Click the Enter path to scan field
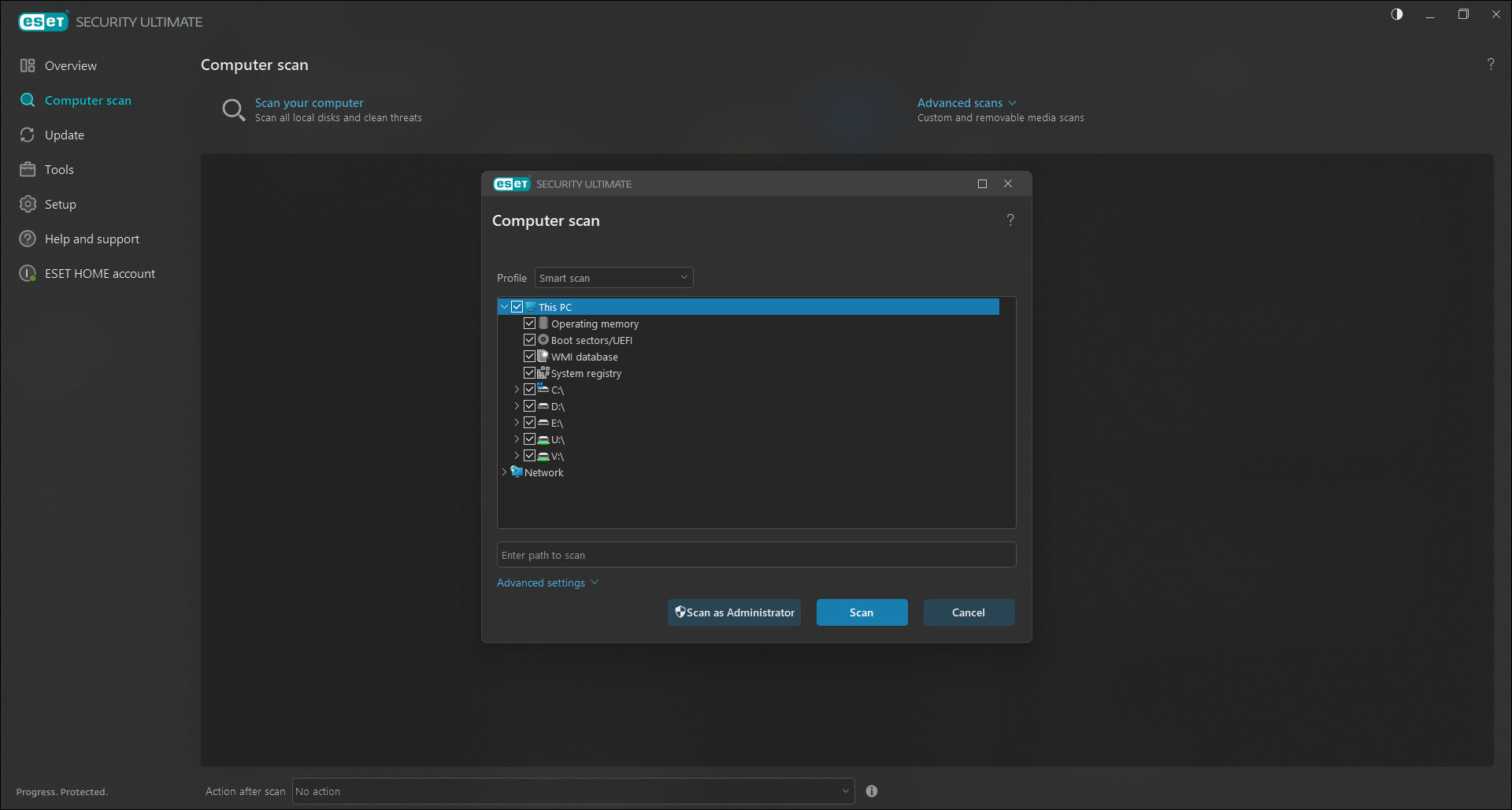The width and height of the screenshot is (1512, 810). [756, 555]
